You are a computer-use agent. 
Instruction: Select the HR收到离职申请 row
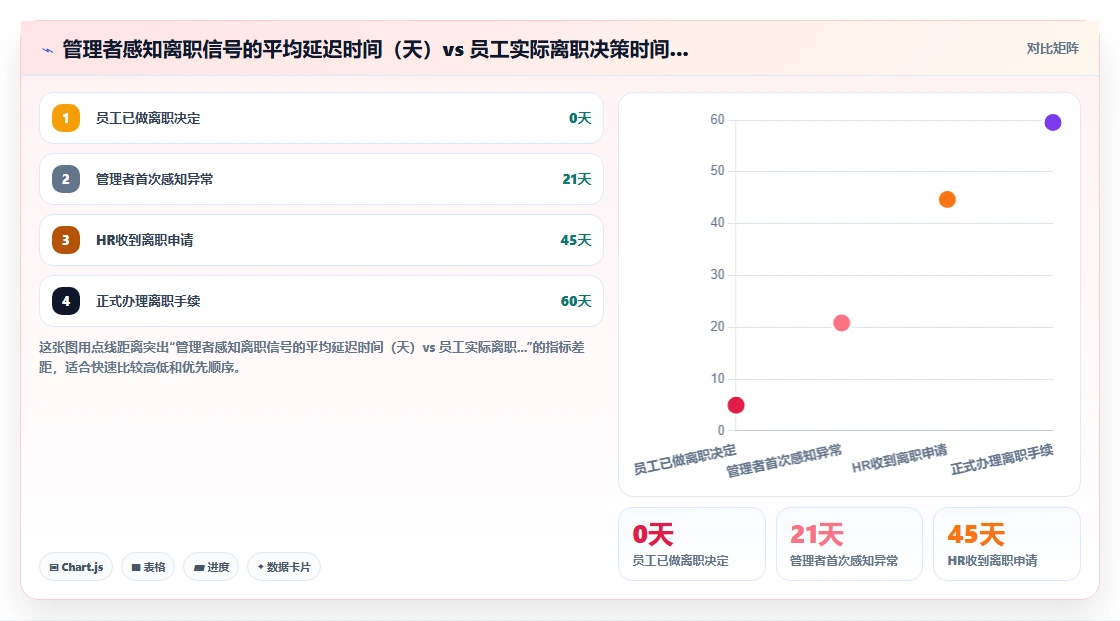[x=321, y=240]
